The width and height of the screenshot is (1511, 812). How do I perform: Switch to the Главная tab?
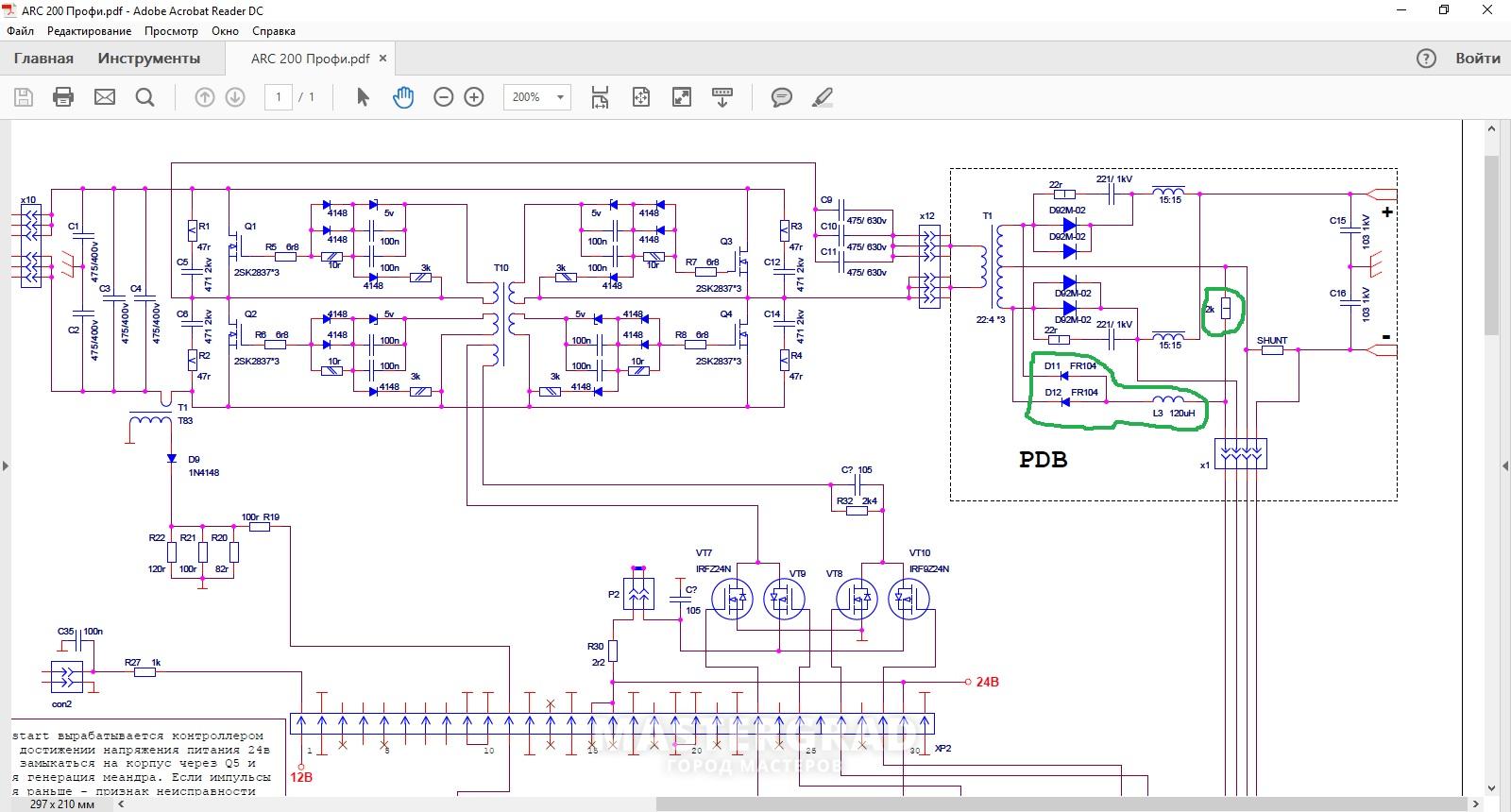click(x=43, y=59)
